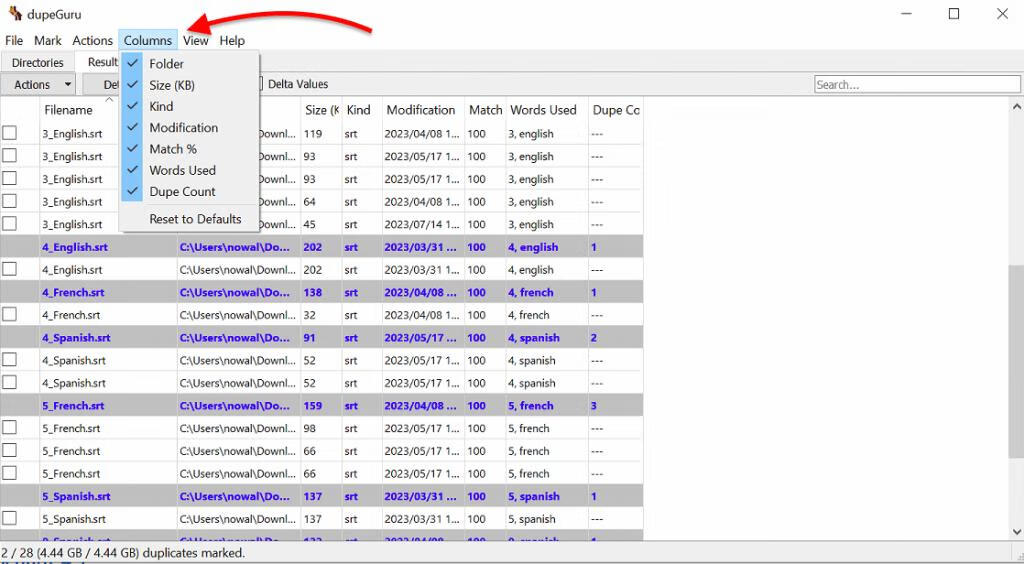Click the down arrow of vertical scrollbar
1024x564 pixels.
pyautogui.click(x=1016, y=532)
